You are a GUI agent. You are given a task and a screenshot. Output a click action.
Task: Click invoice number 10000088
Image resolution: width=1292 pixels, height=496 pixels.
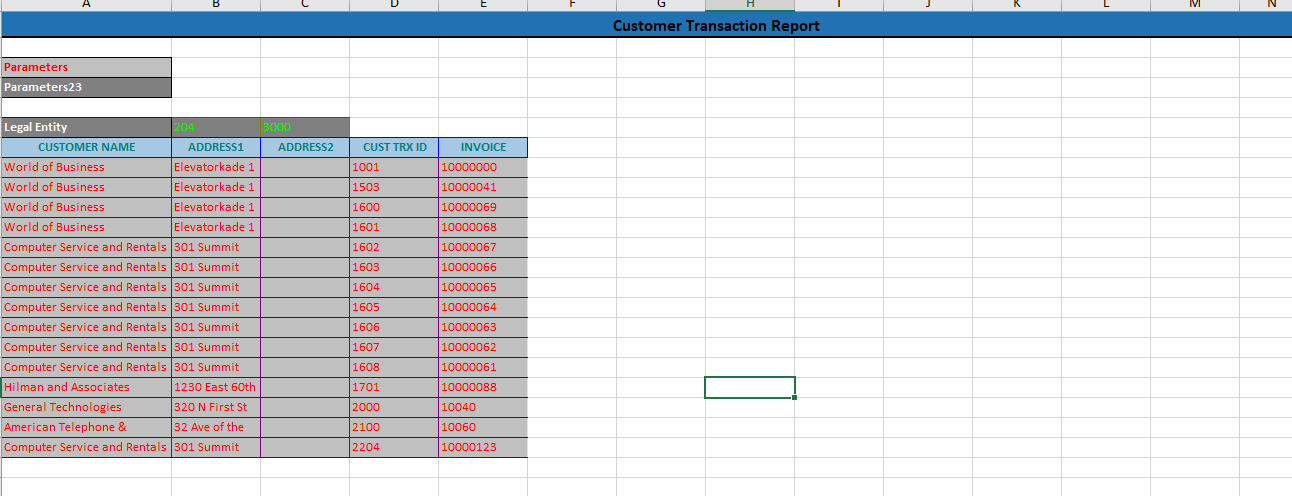click(483, 387)
